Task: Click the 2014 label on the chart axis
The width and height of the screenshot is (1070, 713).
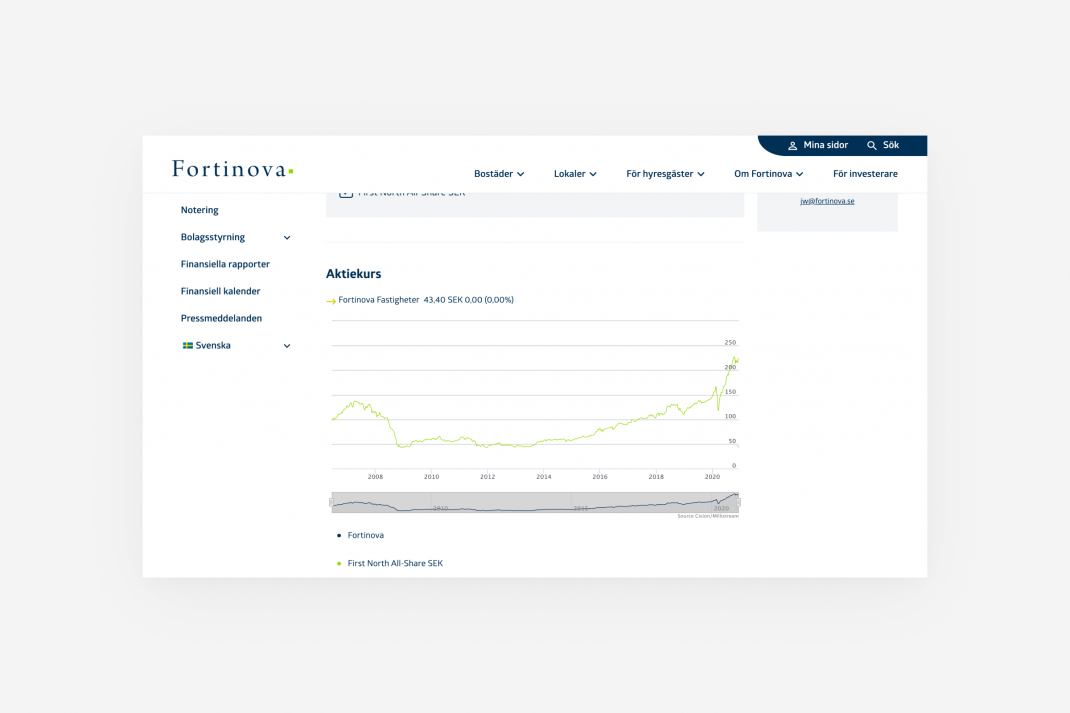Action: 544,477
